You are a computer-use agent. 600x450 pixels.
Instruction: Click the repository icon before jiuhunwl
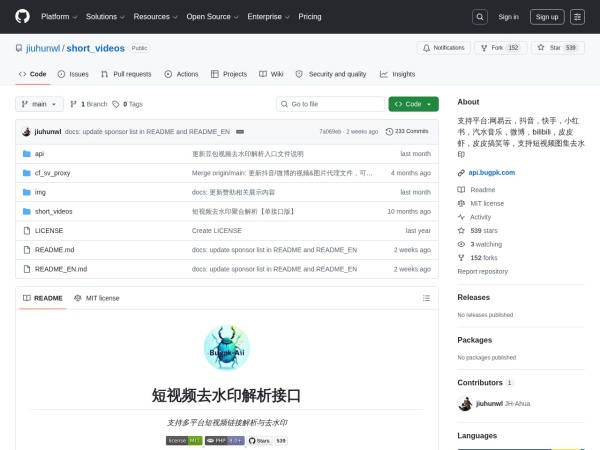point(19,48)
